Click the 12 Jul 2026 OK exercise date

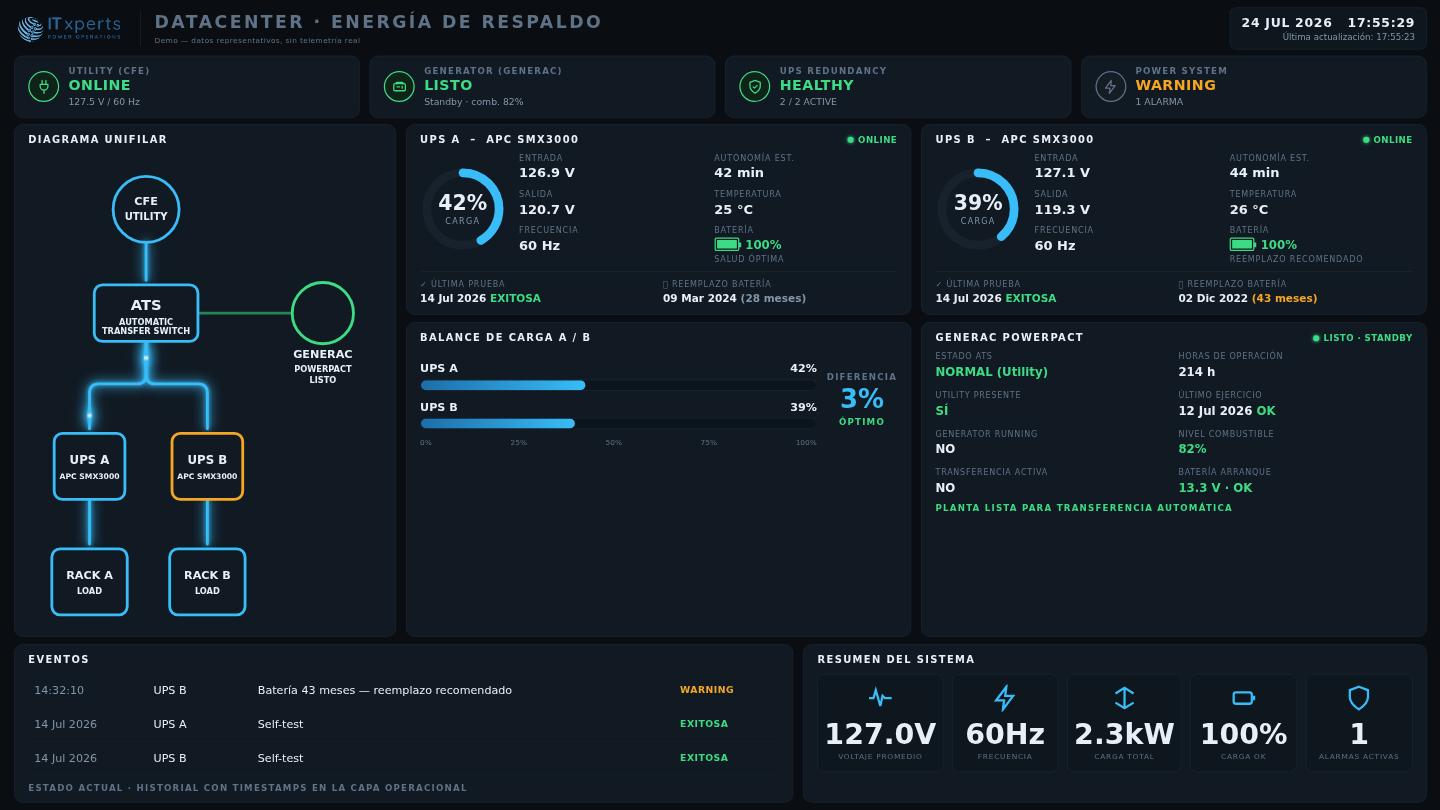coord(1227,411)
